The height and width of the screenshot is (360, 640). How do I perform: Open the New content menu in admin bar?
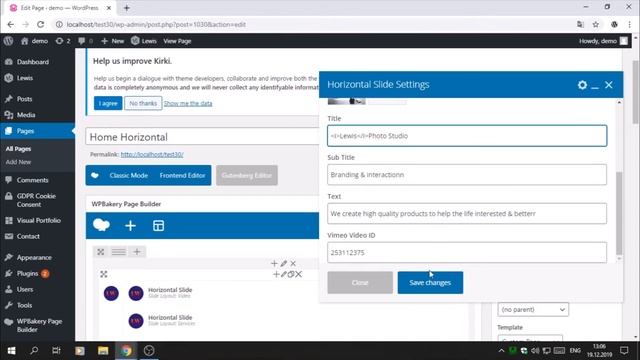click(x=112, y=41)
